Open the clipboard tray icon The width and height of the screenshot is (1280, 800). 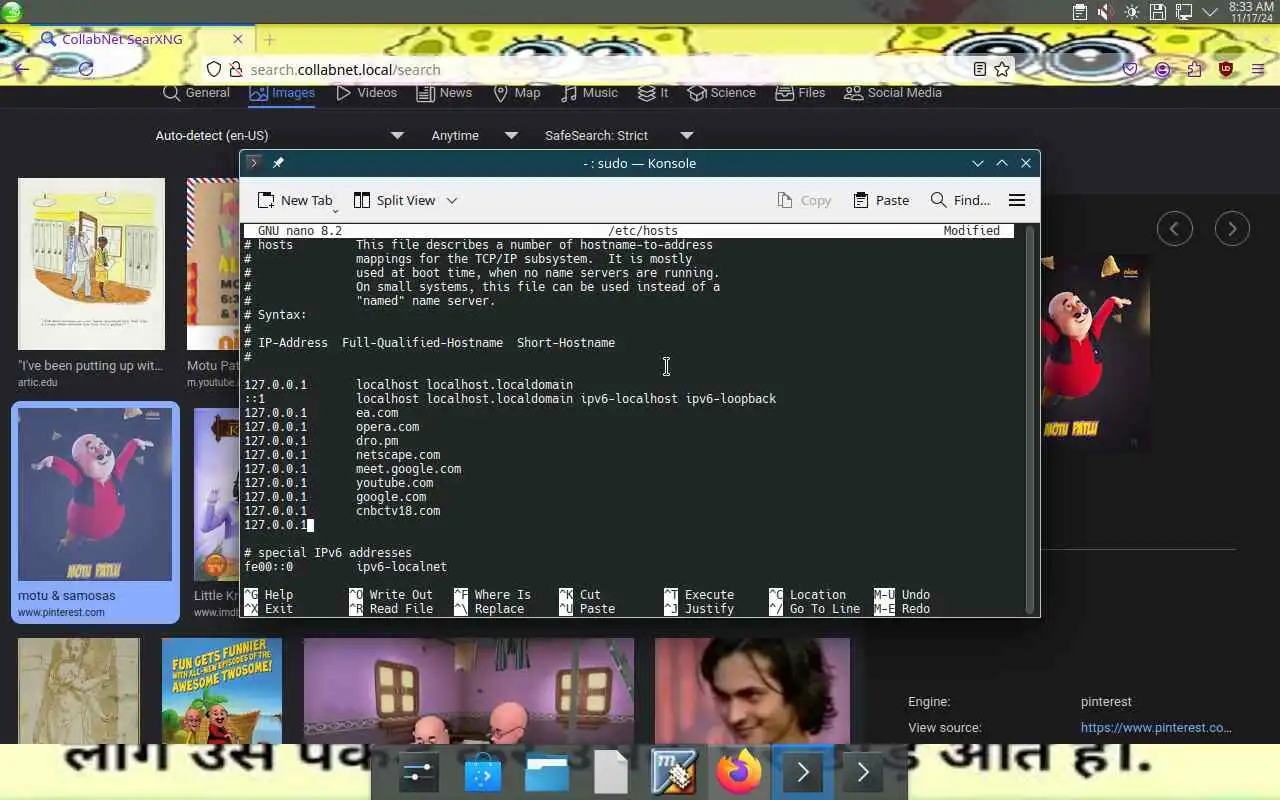(1080, 12)
